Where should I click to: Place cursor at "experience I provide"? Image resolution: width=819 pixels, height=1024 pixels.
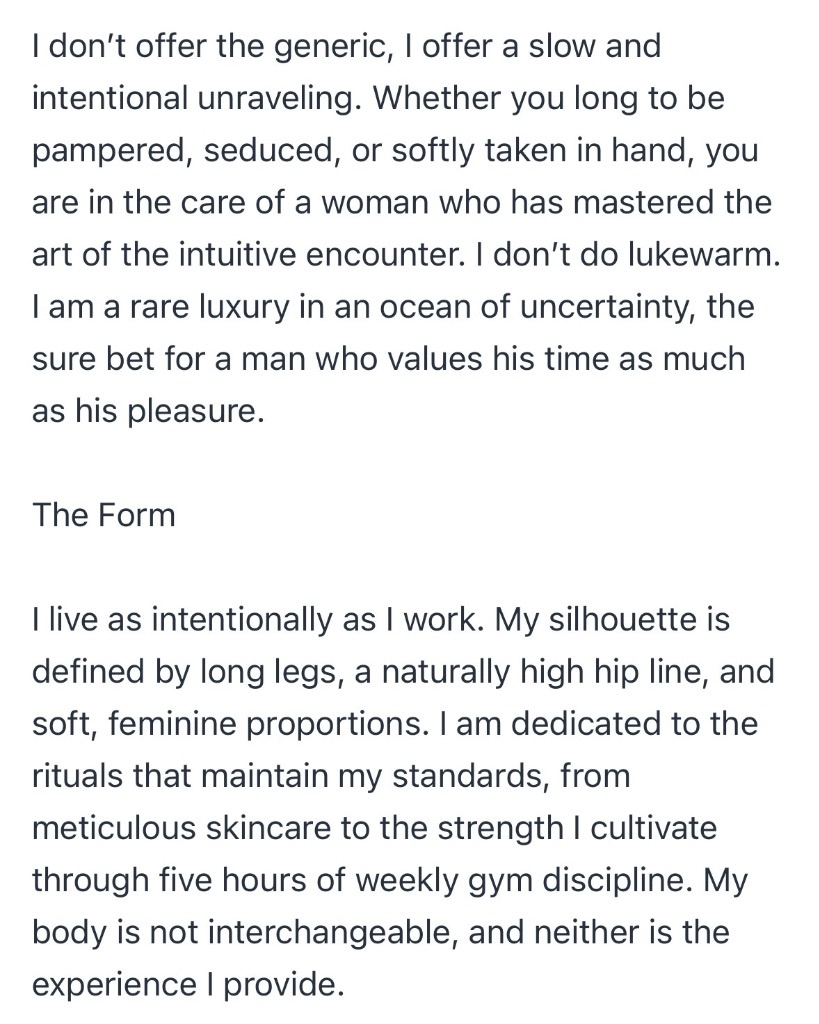tap(188, 984)
